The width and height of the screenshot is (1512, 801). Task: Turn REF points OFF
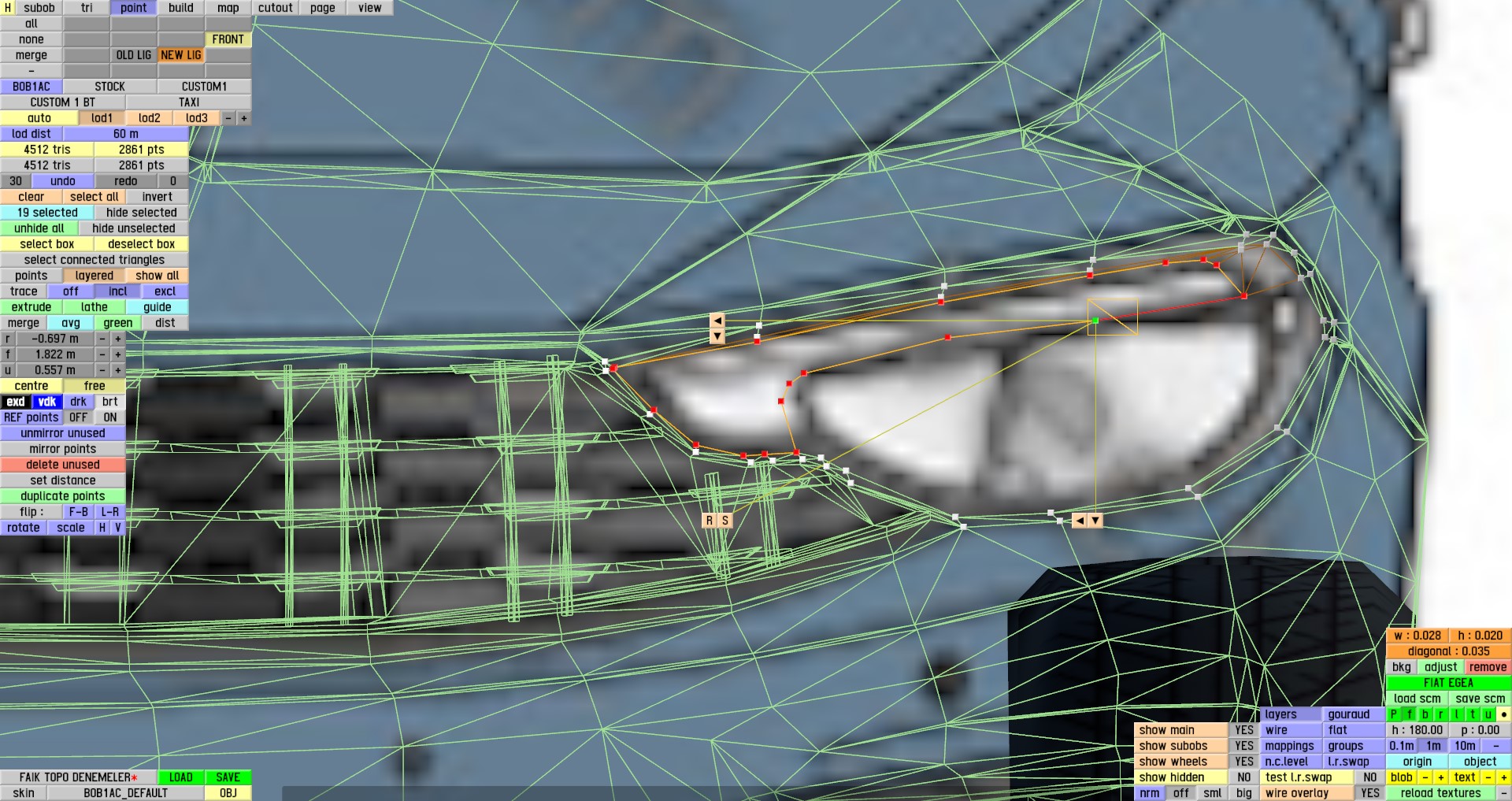79,417
